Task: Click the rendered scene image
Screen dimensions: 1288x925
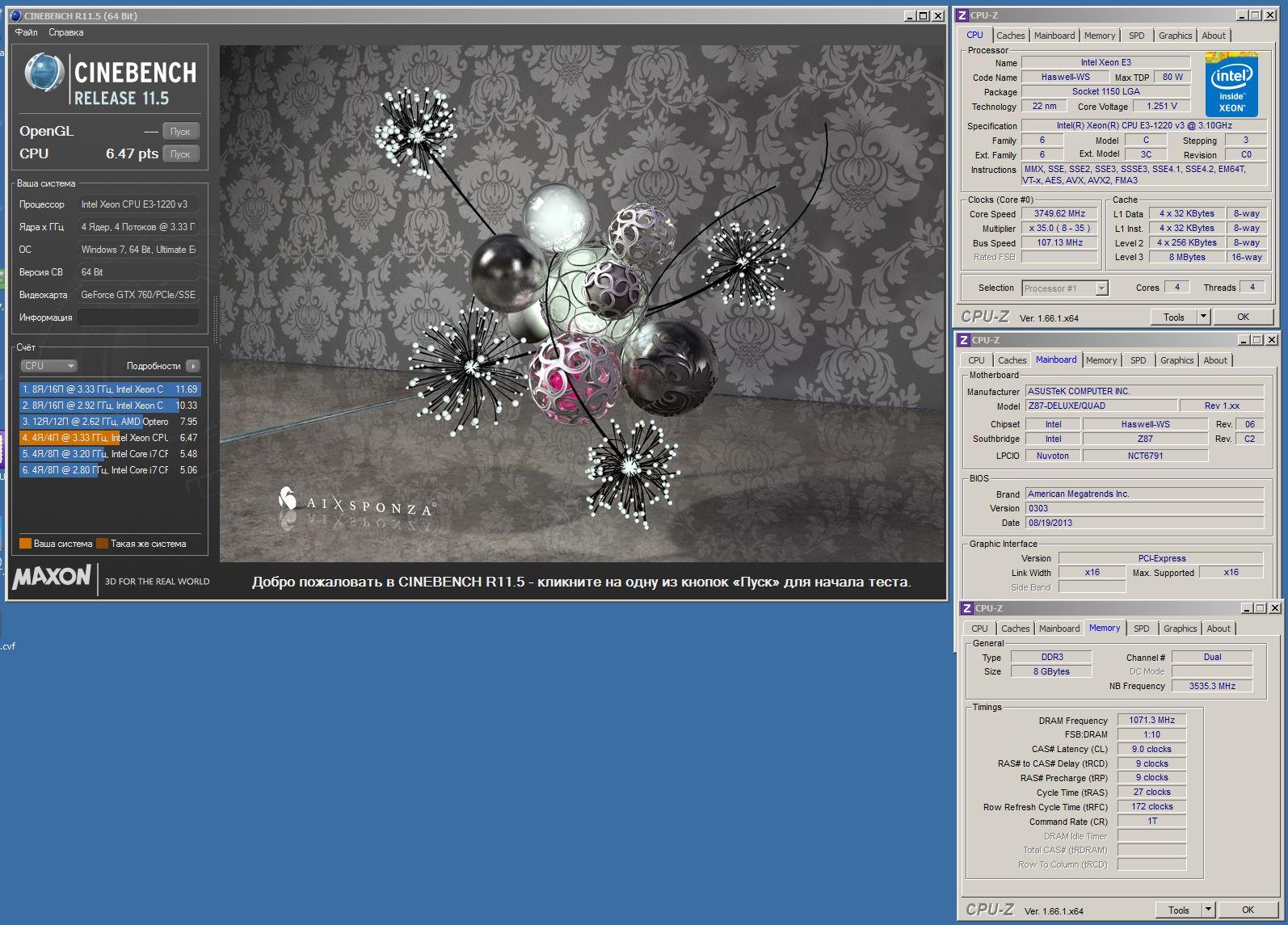Action: [x=582, y=304]
